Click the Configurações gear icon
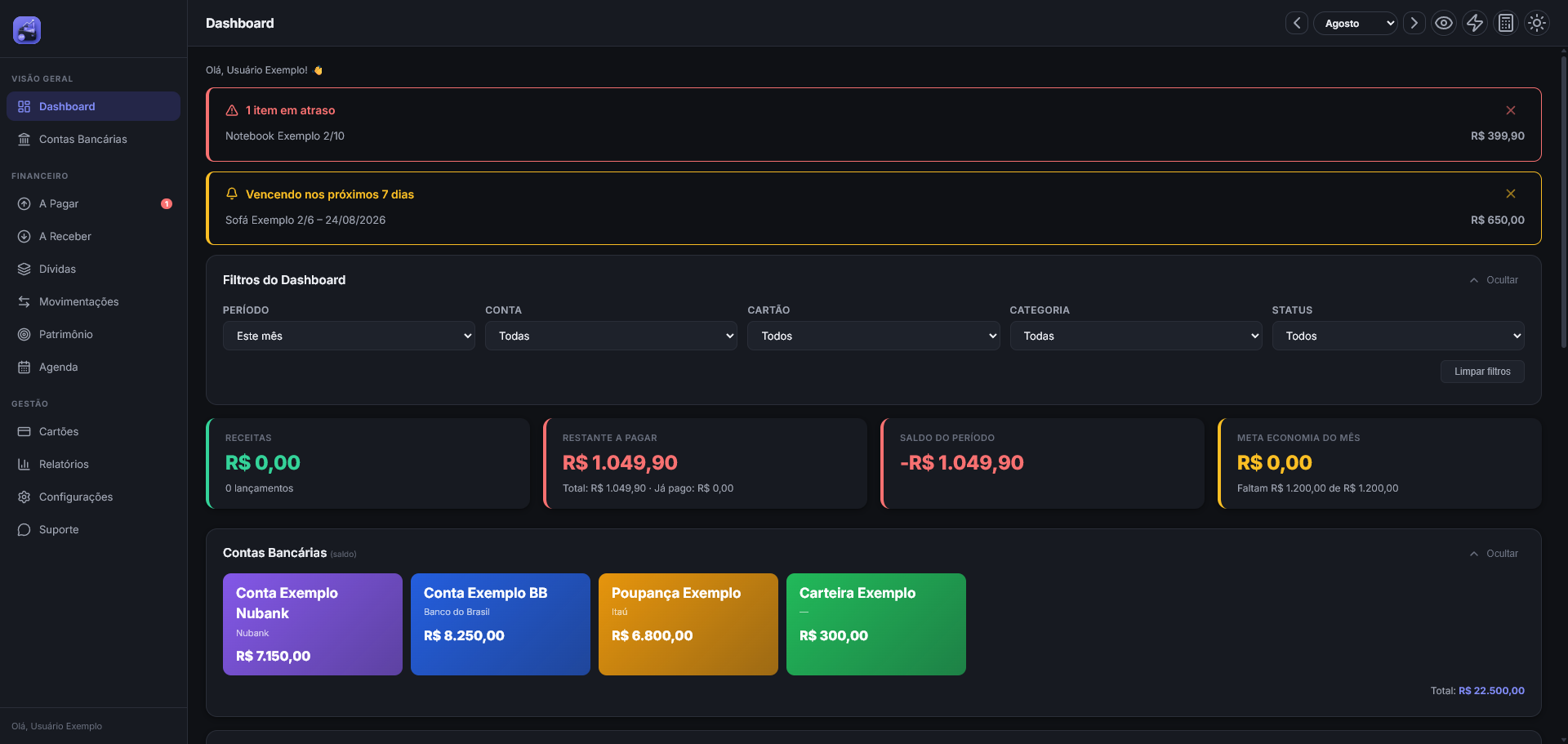 coord(24,497)
